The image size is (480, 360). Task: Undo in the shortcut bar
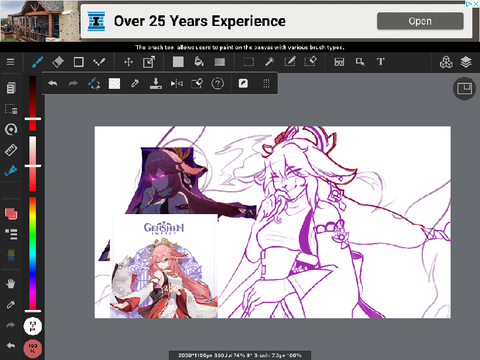pyautogui.click(x=53, y=83)
